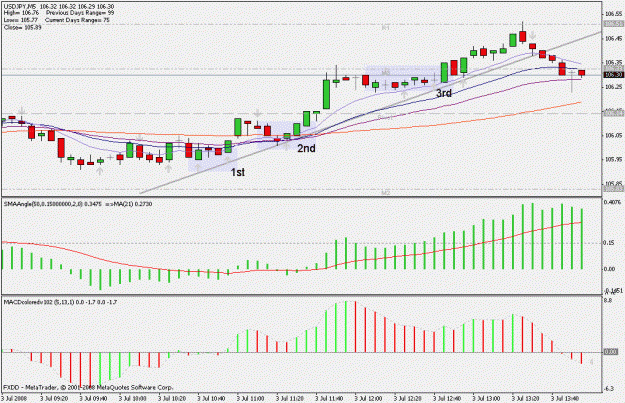Click the 106.35 price scale value
Image resolution: width=625 pixels, height=403 pixels.
click(x=613, y=63)
